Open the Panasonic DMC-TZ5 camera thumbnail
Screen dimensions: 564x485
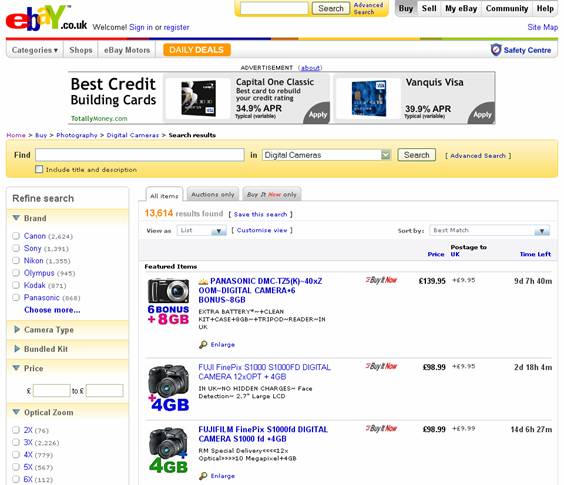point(168,302)
